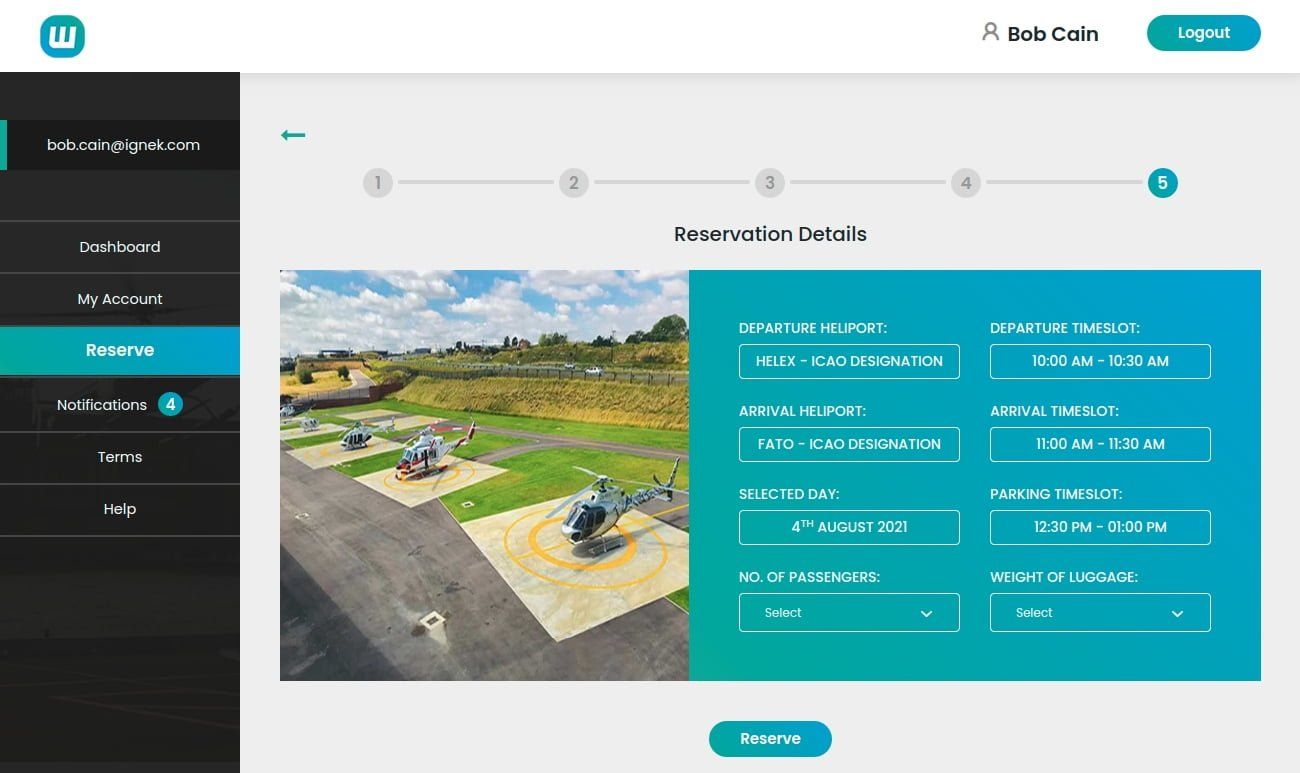Jump to step 5 of the reservation flow
Image resolution: width=1300 pixels, height=773 pixels.
pyautogui.click(x=1161, y=183)
